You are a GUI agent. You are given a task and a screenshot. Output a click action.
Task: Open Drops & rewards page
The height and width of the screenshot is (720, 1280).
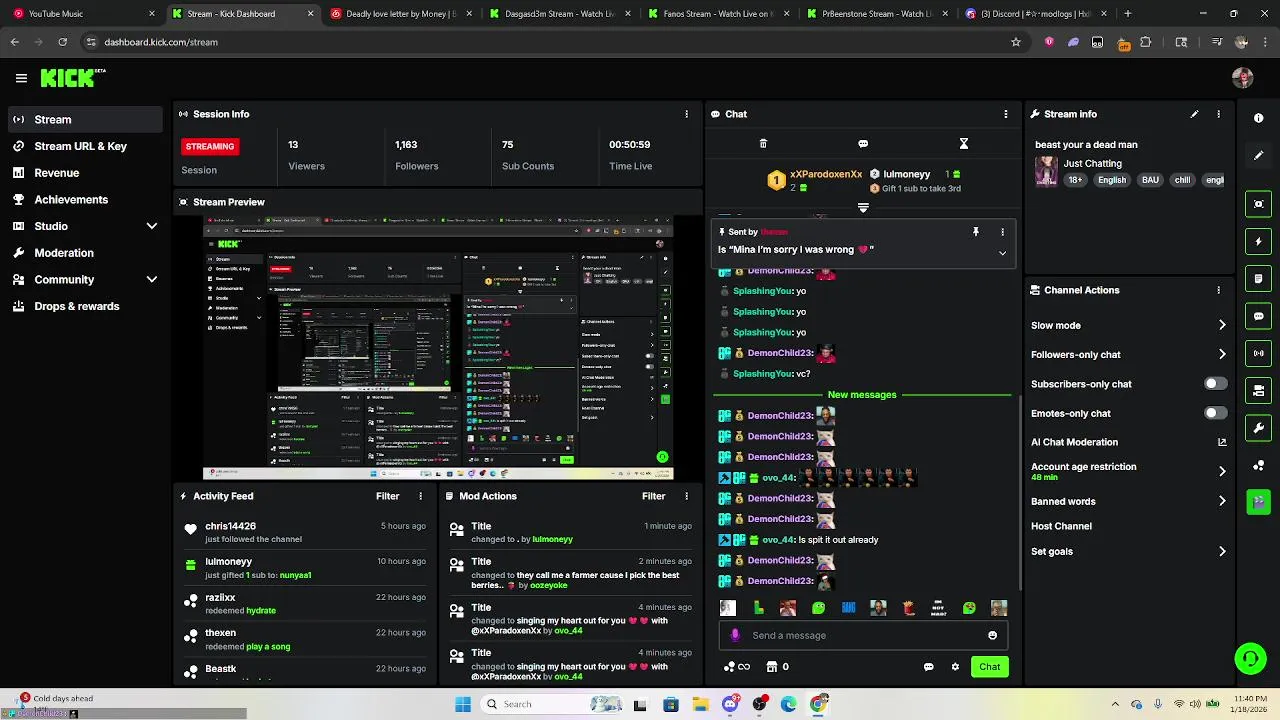coord(84,306)
